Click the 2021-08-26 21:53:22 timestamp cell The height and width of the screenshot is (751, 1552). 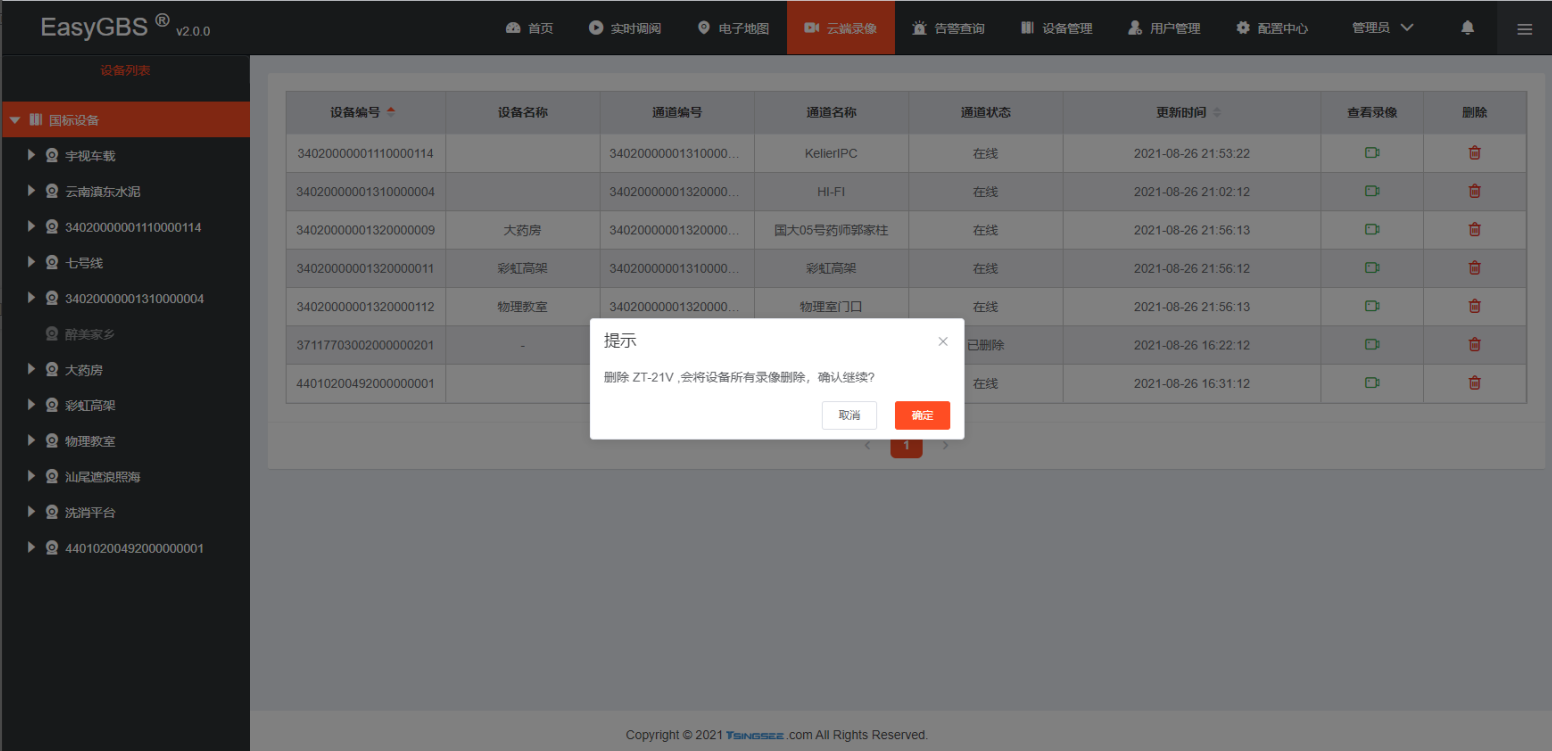click(1191, 153)
